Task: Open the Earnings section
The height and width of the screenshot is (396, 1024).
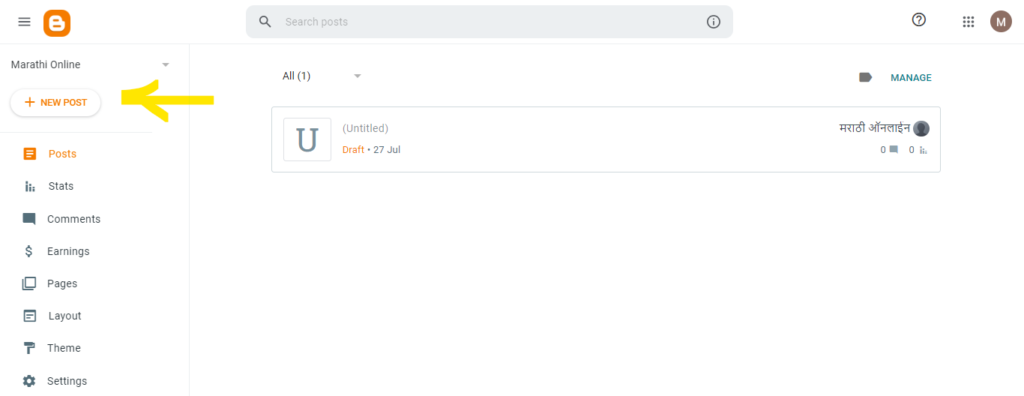Action: (x=68, y=251)
